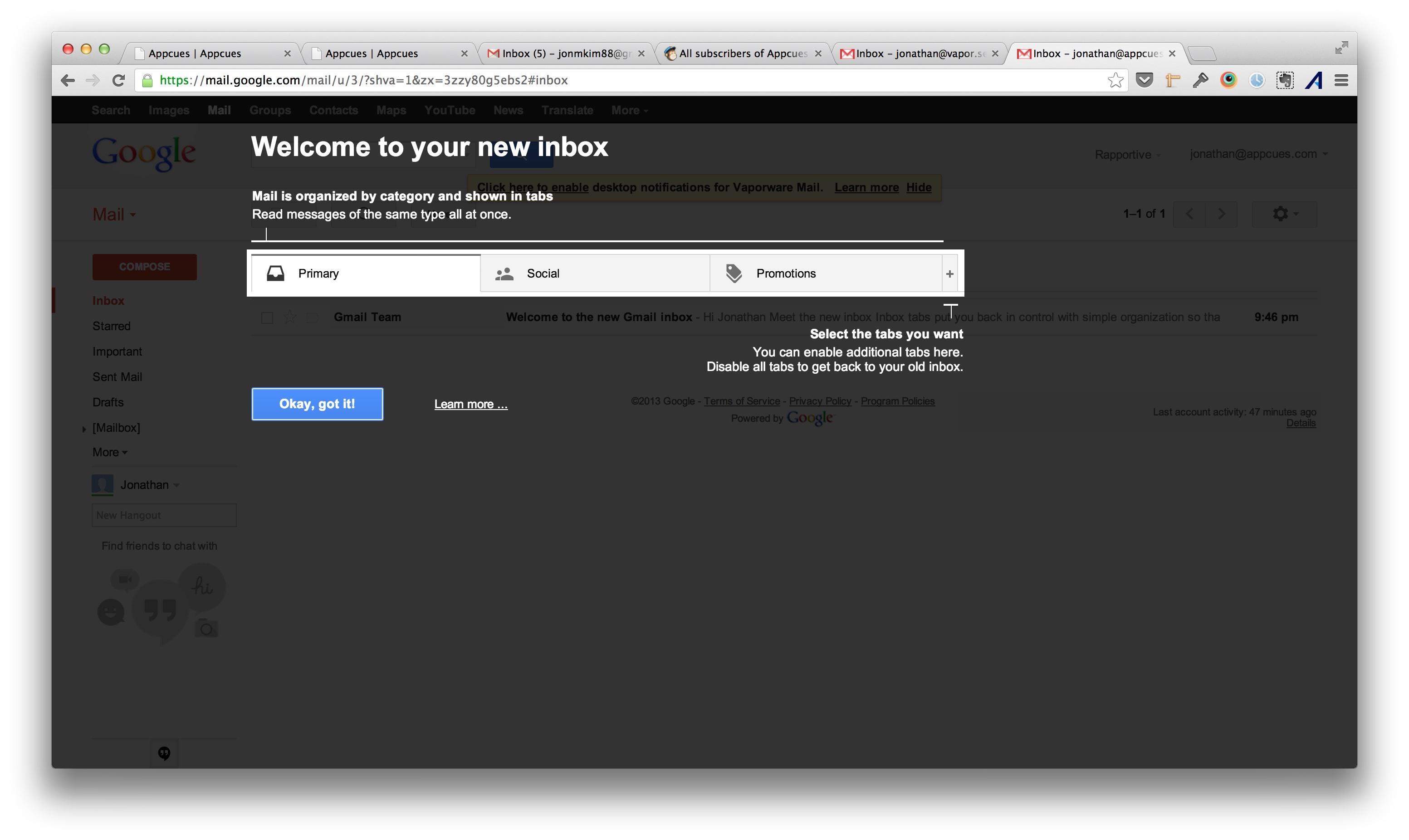Select the Social tab

(595, 273)
